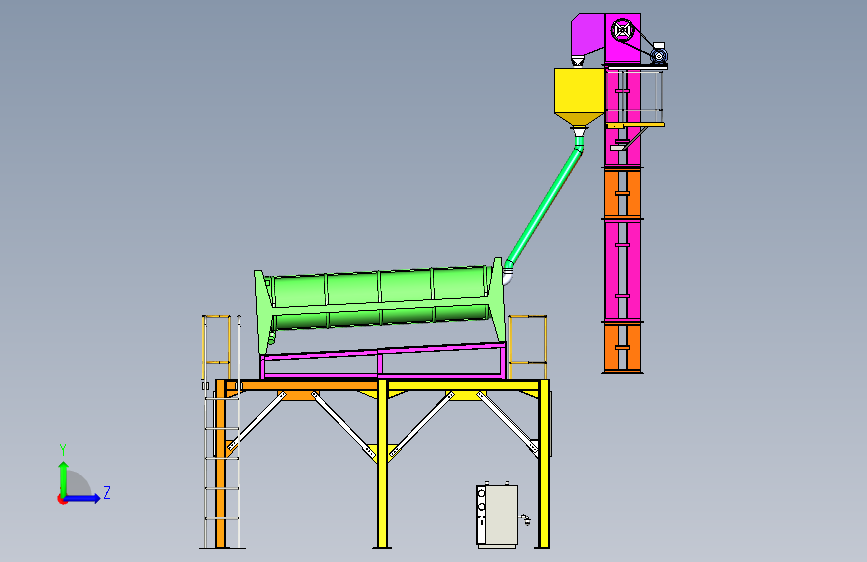This screenshot has width=867, height=562.
Task: Select the large pulley wheel on elevator head
Action: (x=623, y=30)
